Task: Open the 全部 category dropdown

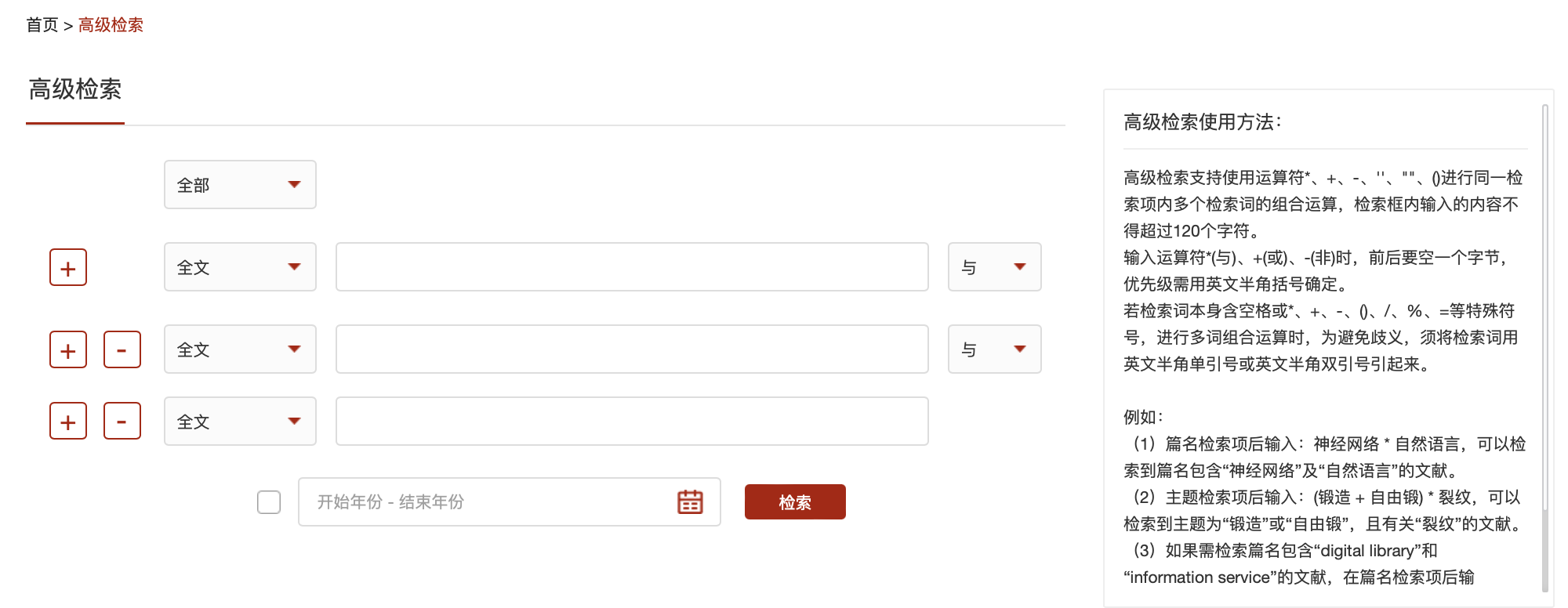Action: [x=240, y=185]
